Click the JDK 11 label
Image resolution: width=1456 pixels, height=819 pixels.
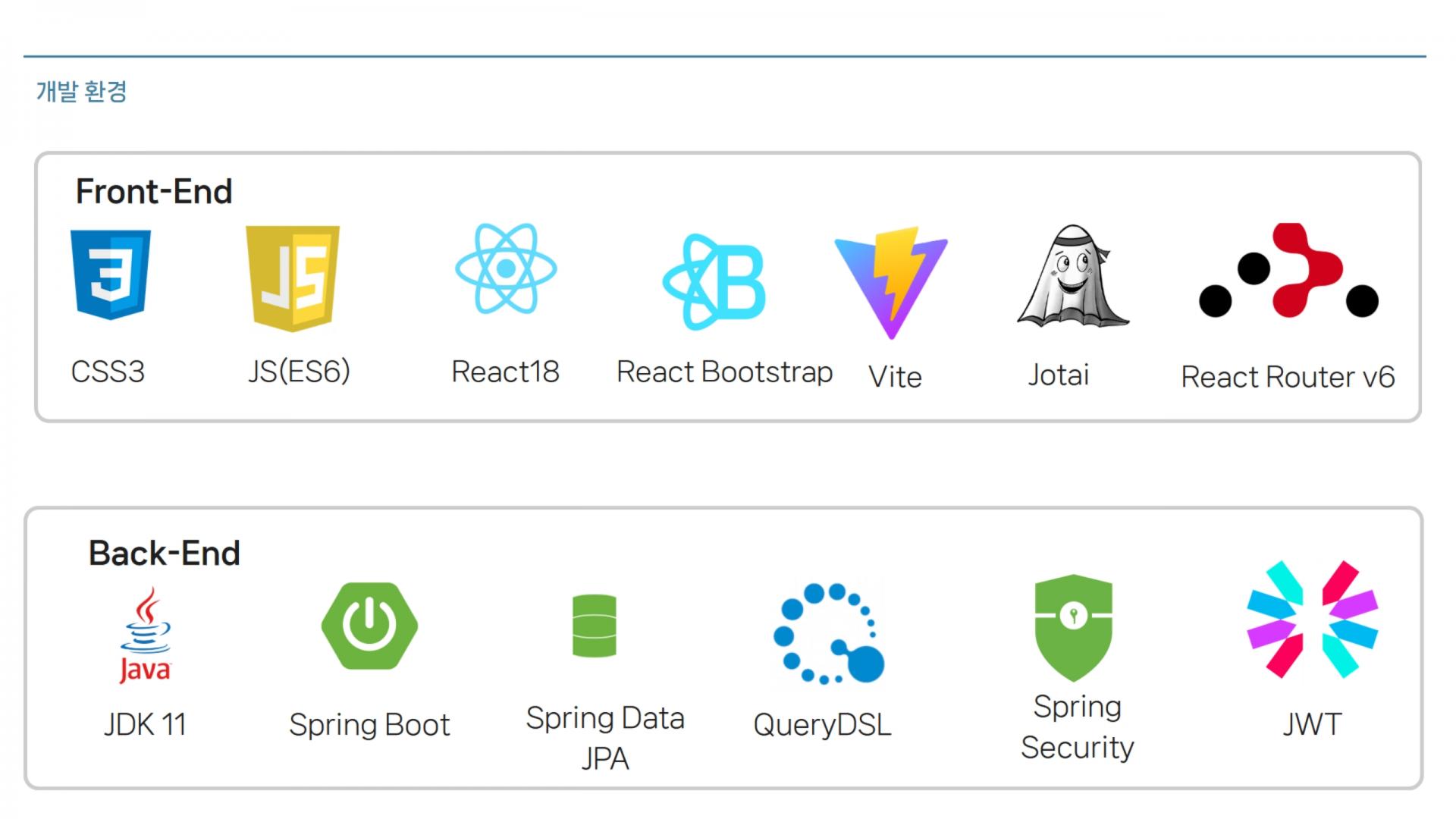(145, 724)
